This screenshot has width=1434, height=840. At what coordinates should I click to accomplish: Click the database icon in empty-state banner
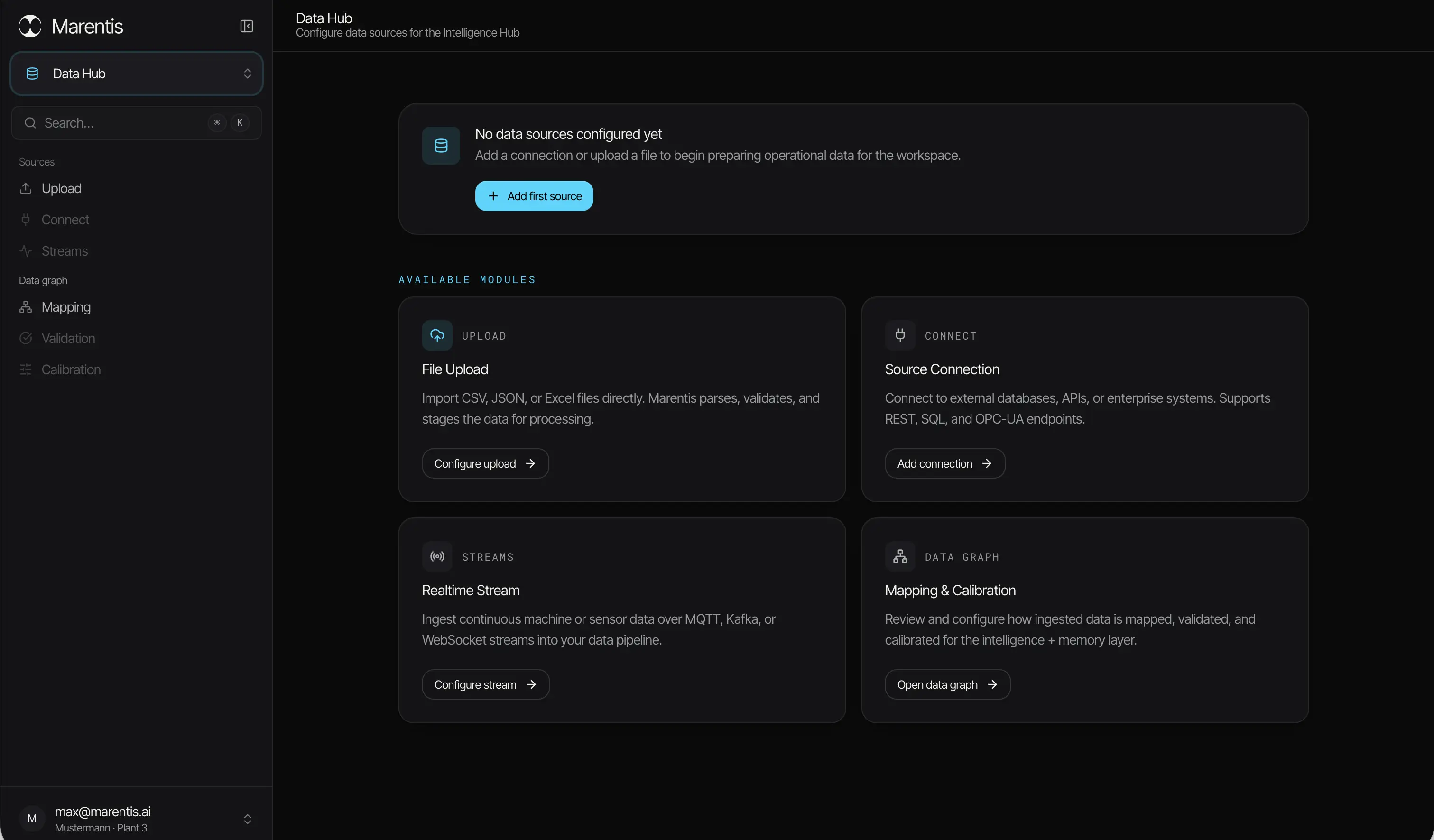(x=441, y=146)
